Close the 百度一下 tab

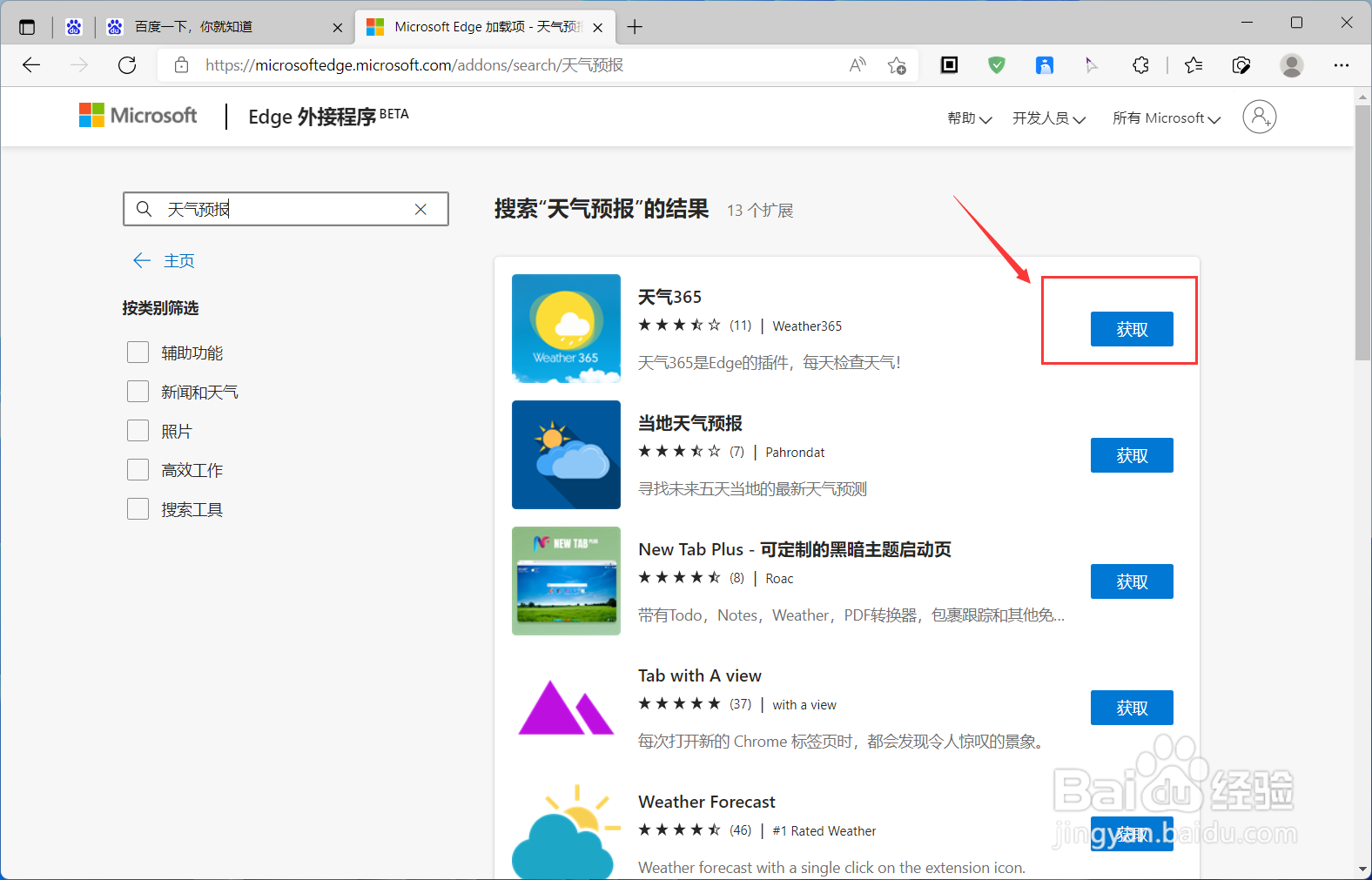point(338,28)
